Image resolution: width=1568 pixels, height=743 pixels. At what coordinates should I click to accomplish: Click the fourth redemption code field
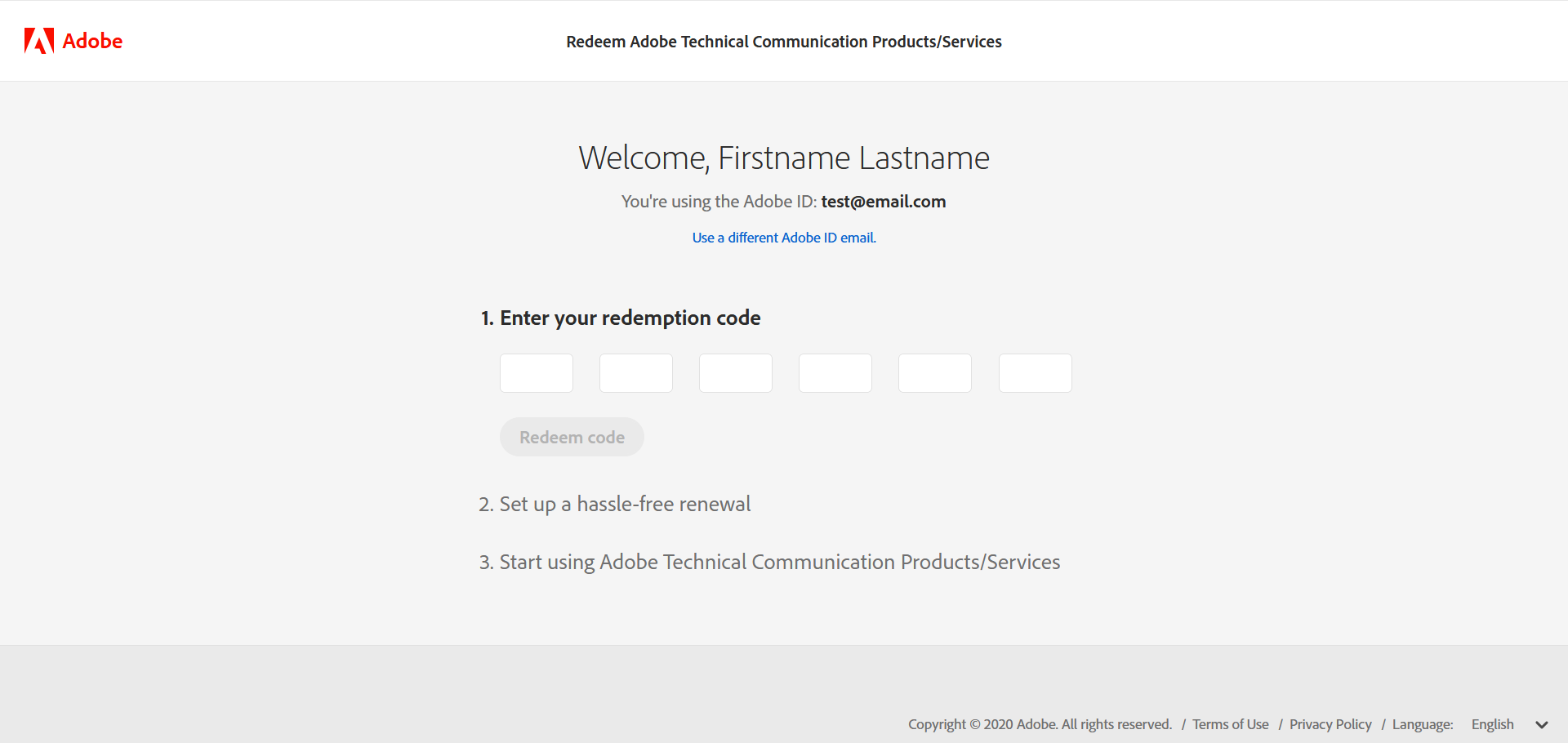[835, 373]
